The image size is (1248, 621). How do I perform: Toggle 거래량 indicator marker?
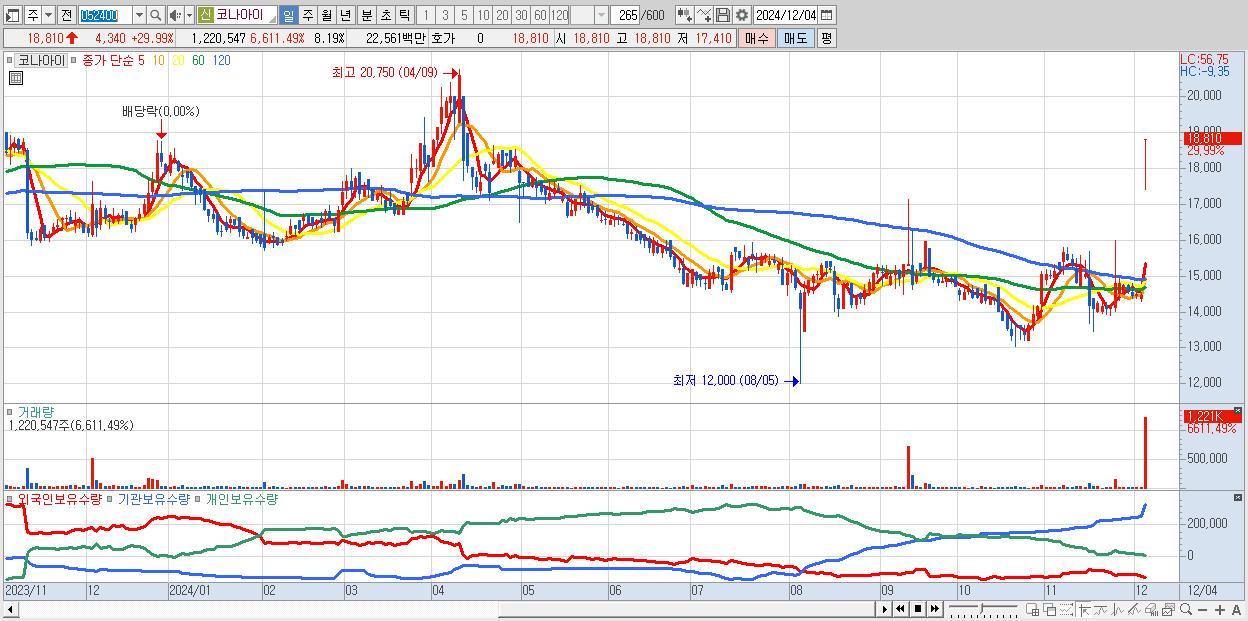(x=12, y=411)
